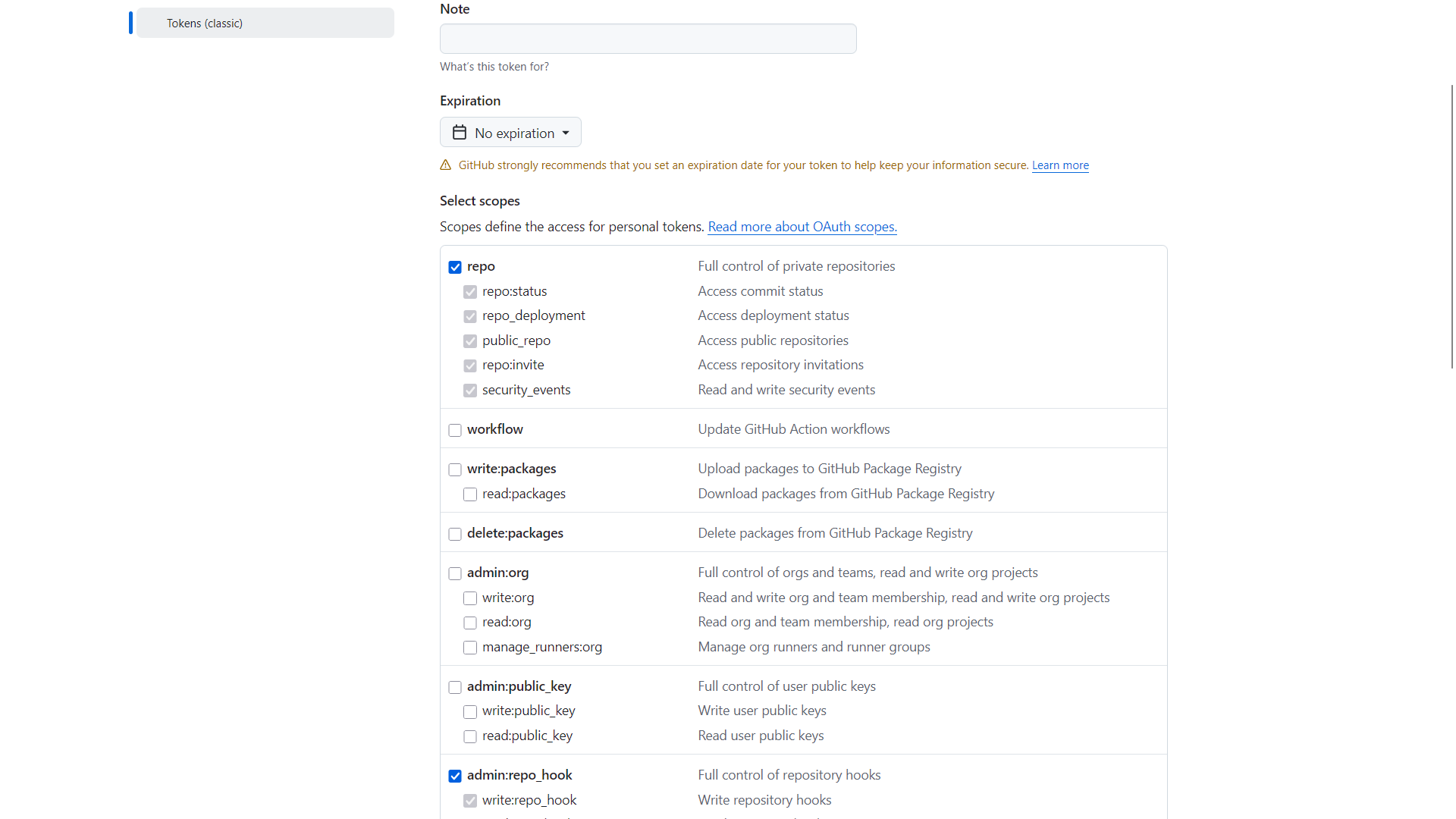
Task: Tick the manage_runners:org checkbox
Action: point(470,648)
